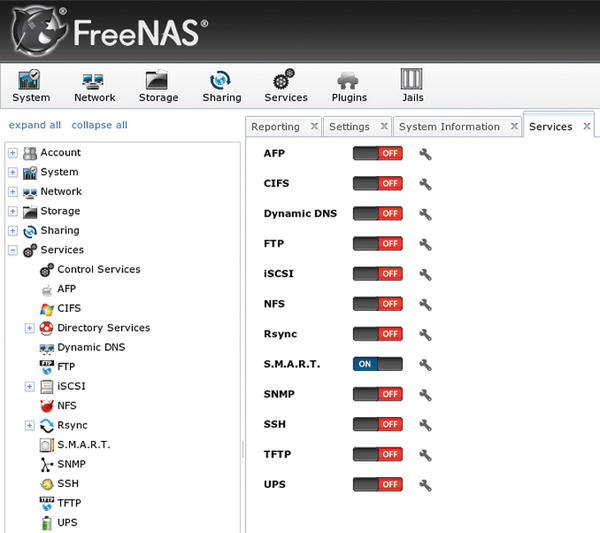Configure Dynamic DNS via its wrench icon

(425, 214)
